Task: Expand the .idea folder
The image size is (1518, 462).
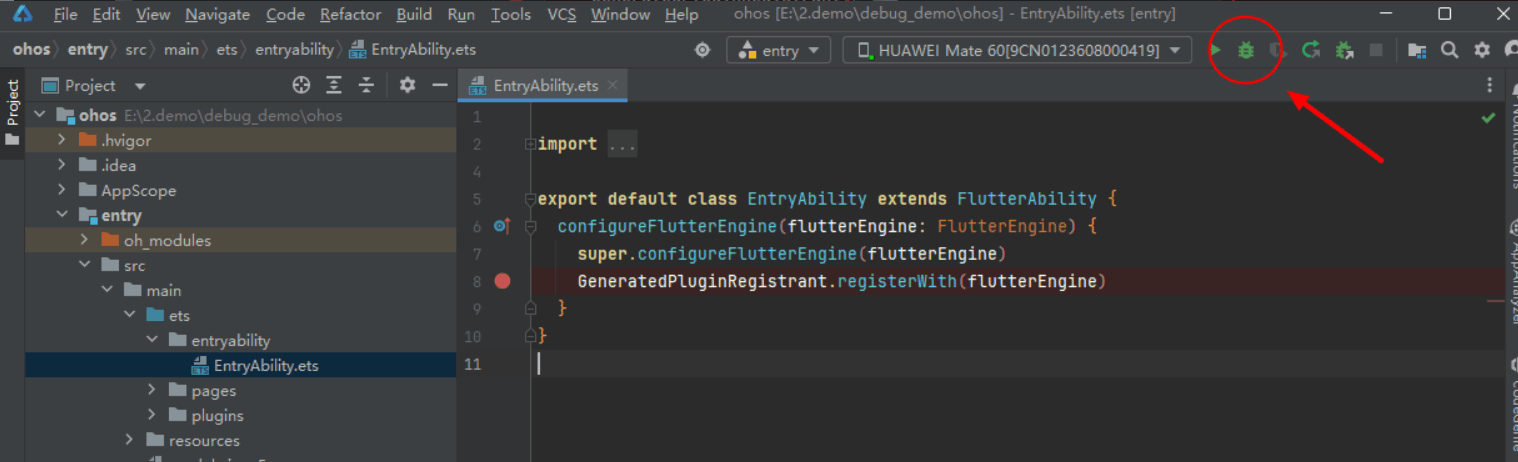Action: (x=62, y=165)
